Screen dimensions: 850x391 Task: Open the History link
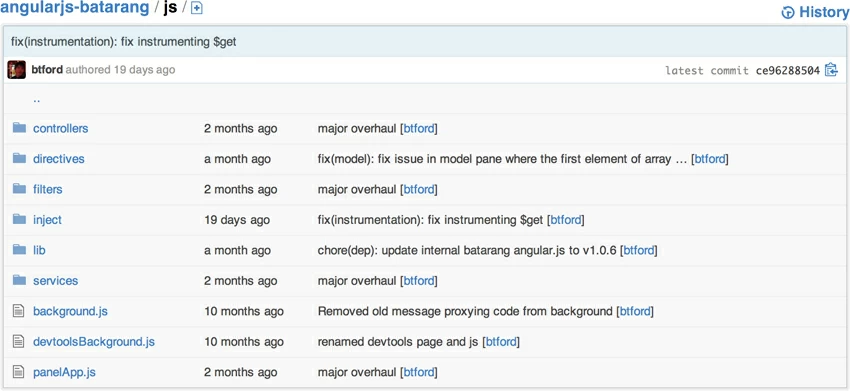point(823,12)
